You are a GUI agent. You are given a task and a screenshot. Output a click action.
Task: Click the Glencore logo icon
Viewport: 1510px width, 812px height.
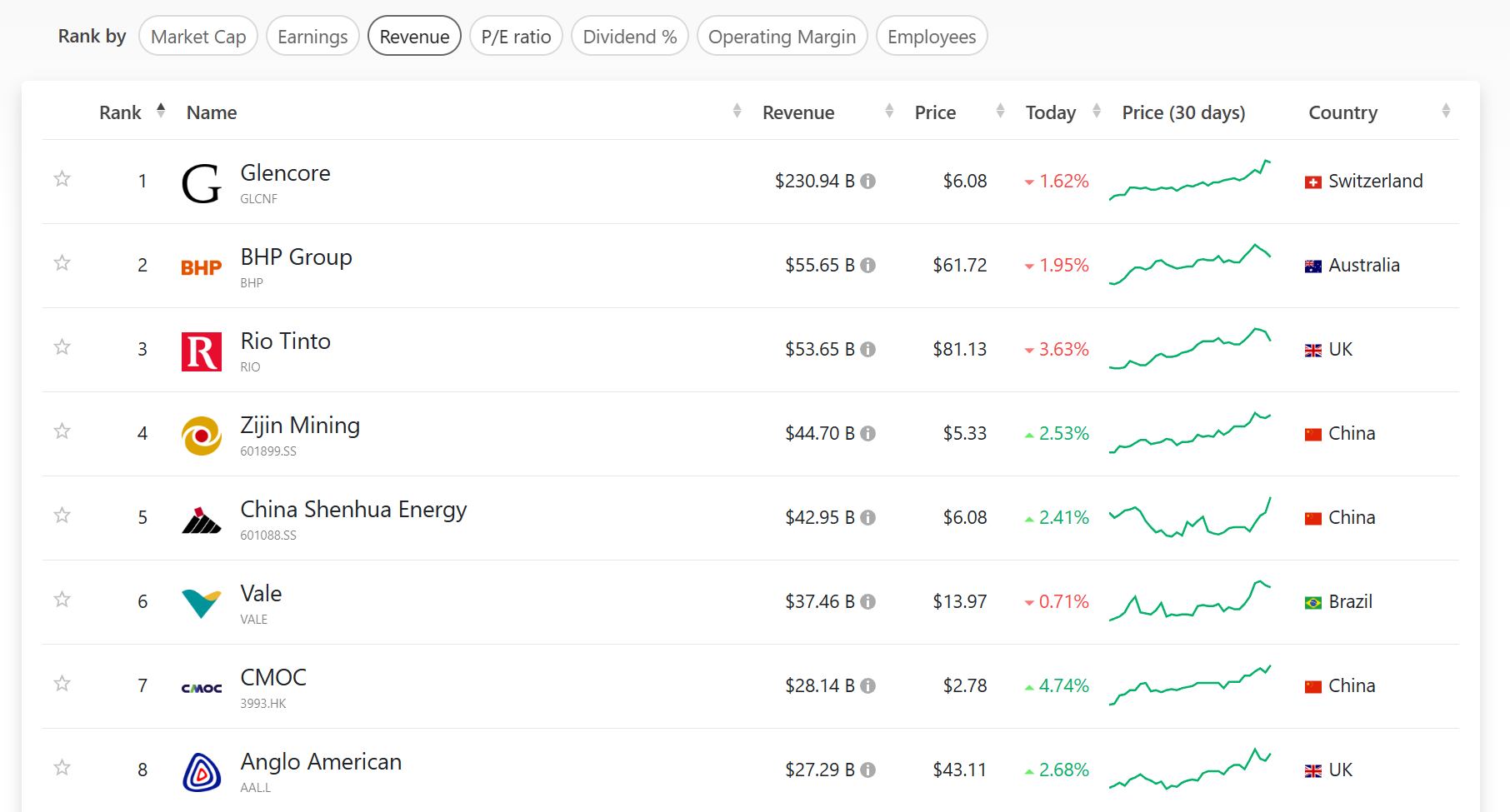(x=202, y=184)
